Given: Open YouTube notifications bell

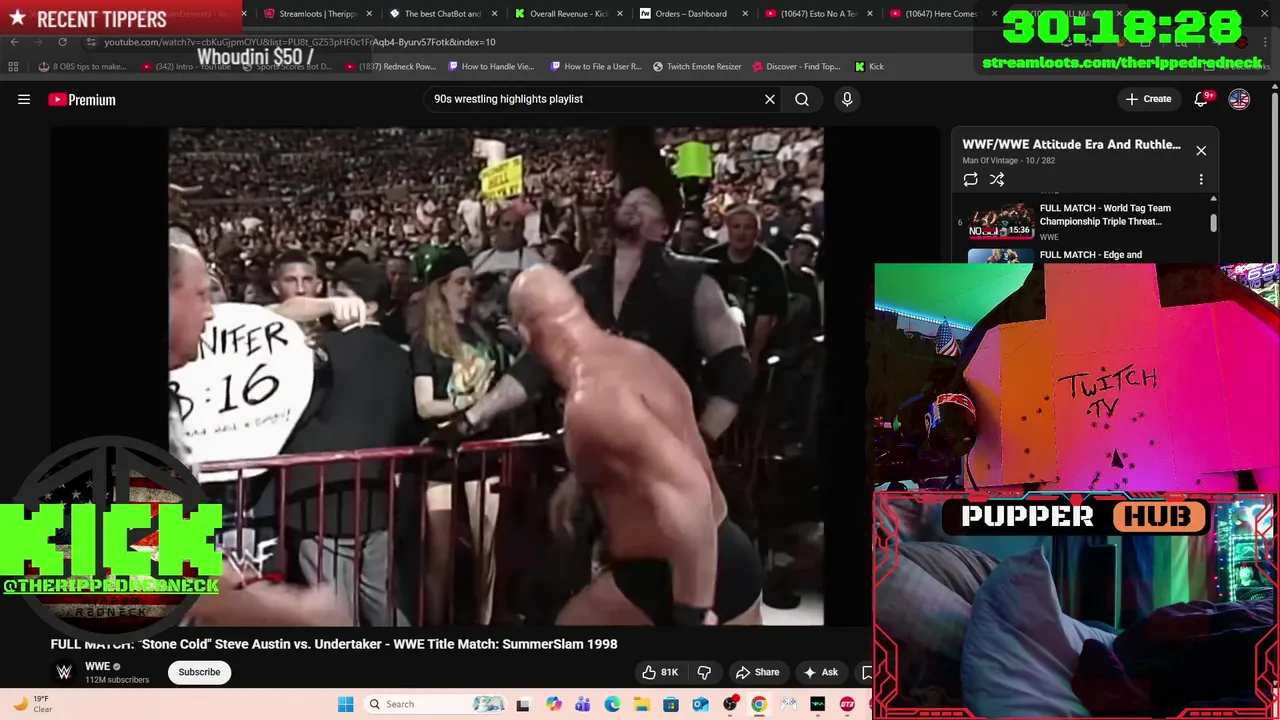Looking at the screenshot, I should click(x=1203, y=99).
